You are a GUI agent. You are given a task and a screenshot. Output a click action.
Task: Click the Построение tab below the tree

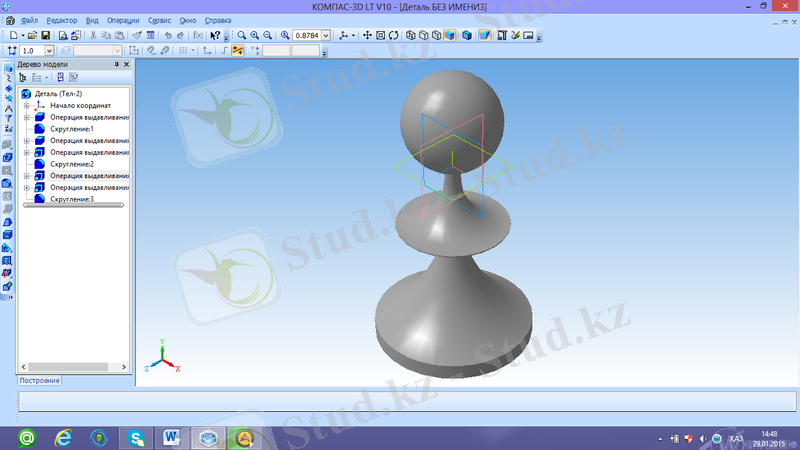[40, 381]
